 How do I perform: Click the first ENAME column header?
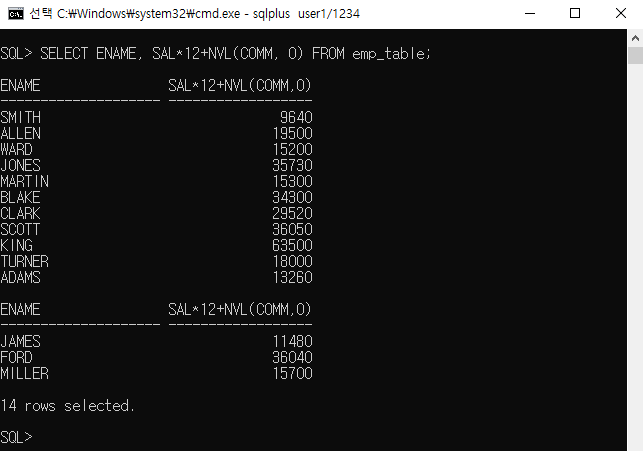point(20,86)
